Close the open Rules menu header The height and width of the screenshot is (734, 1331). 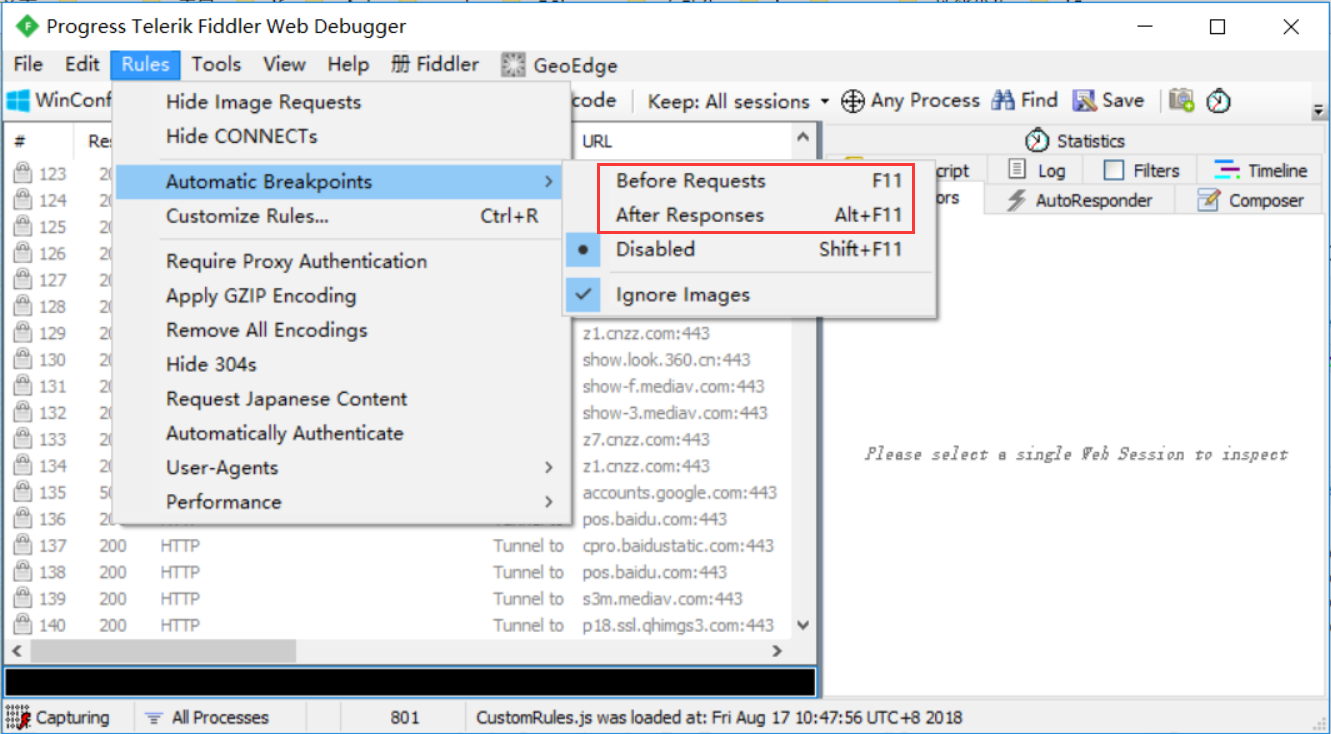pyautogui.click(x=146, y=65)
